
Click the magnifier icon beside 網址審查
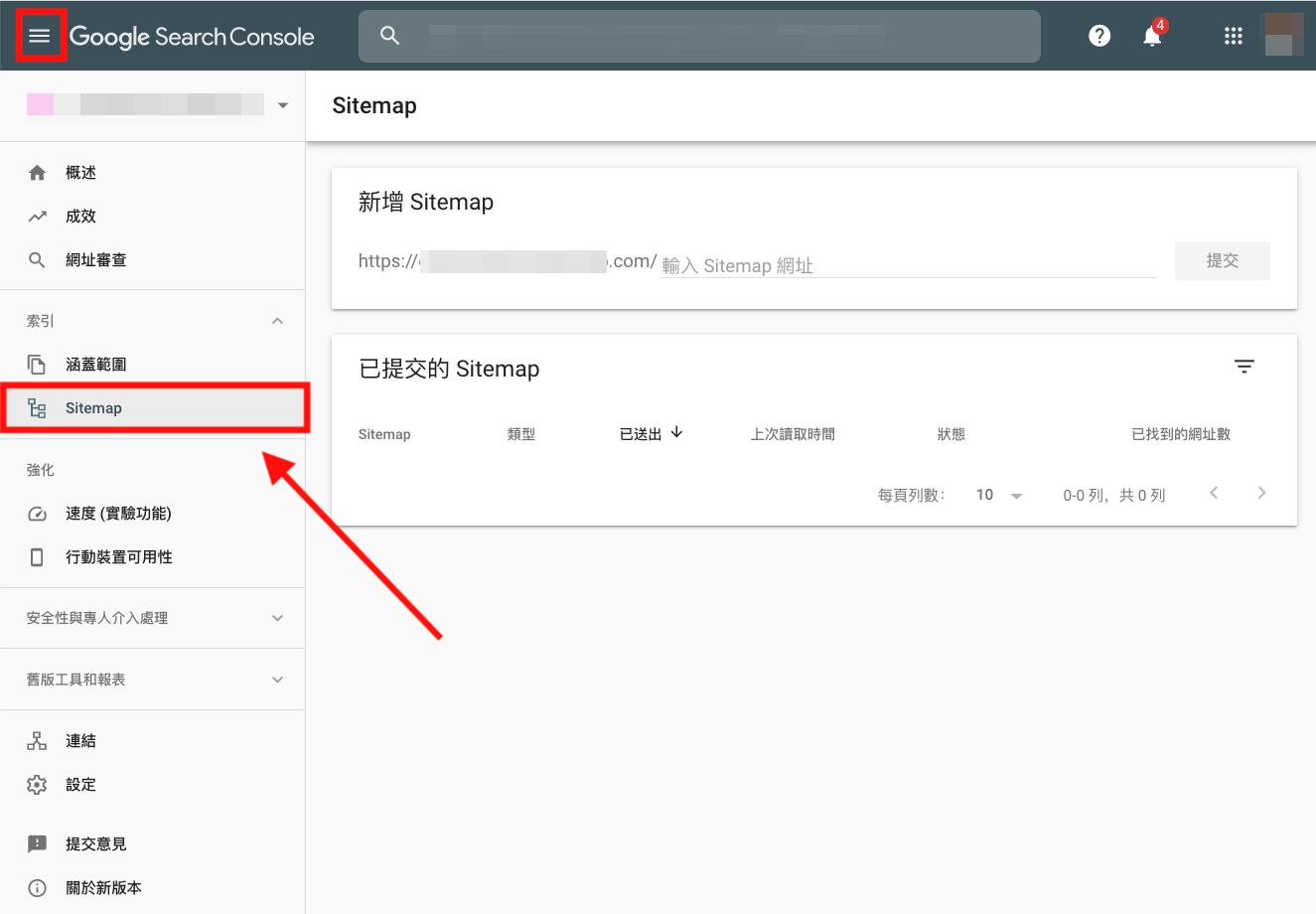click(37, 260)
